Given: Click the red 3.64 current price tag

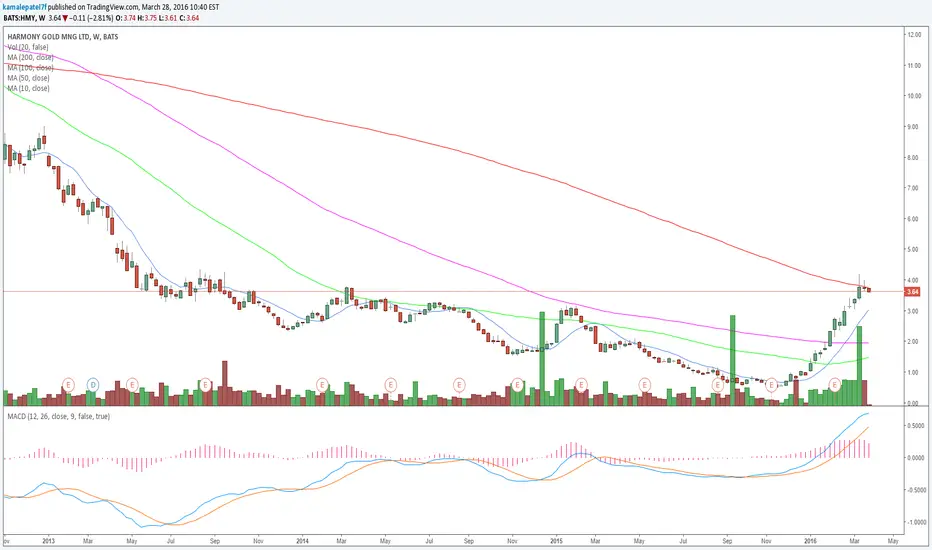Looking at the screenshot, I should [x=912, y=291].
